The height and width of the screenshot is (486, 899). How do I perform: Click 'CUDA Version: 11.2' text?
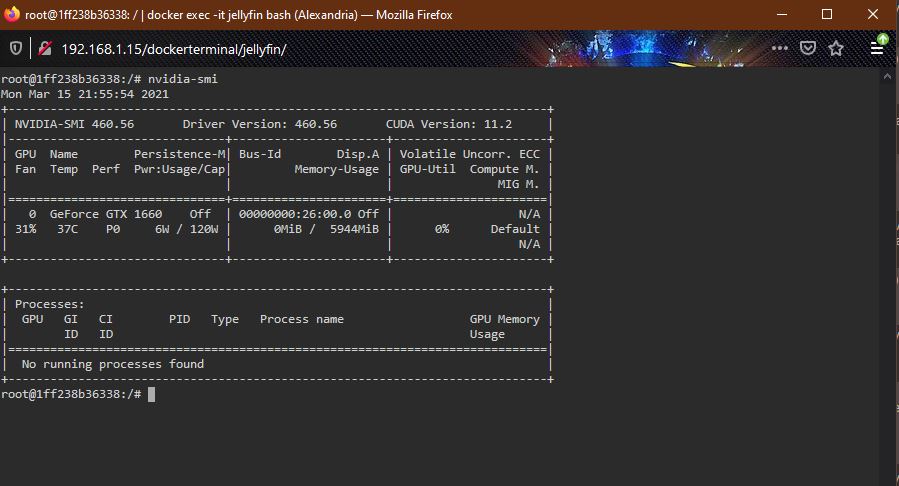(x=449, y=124)
